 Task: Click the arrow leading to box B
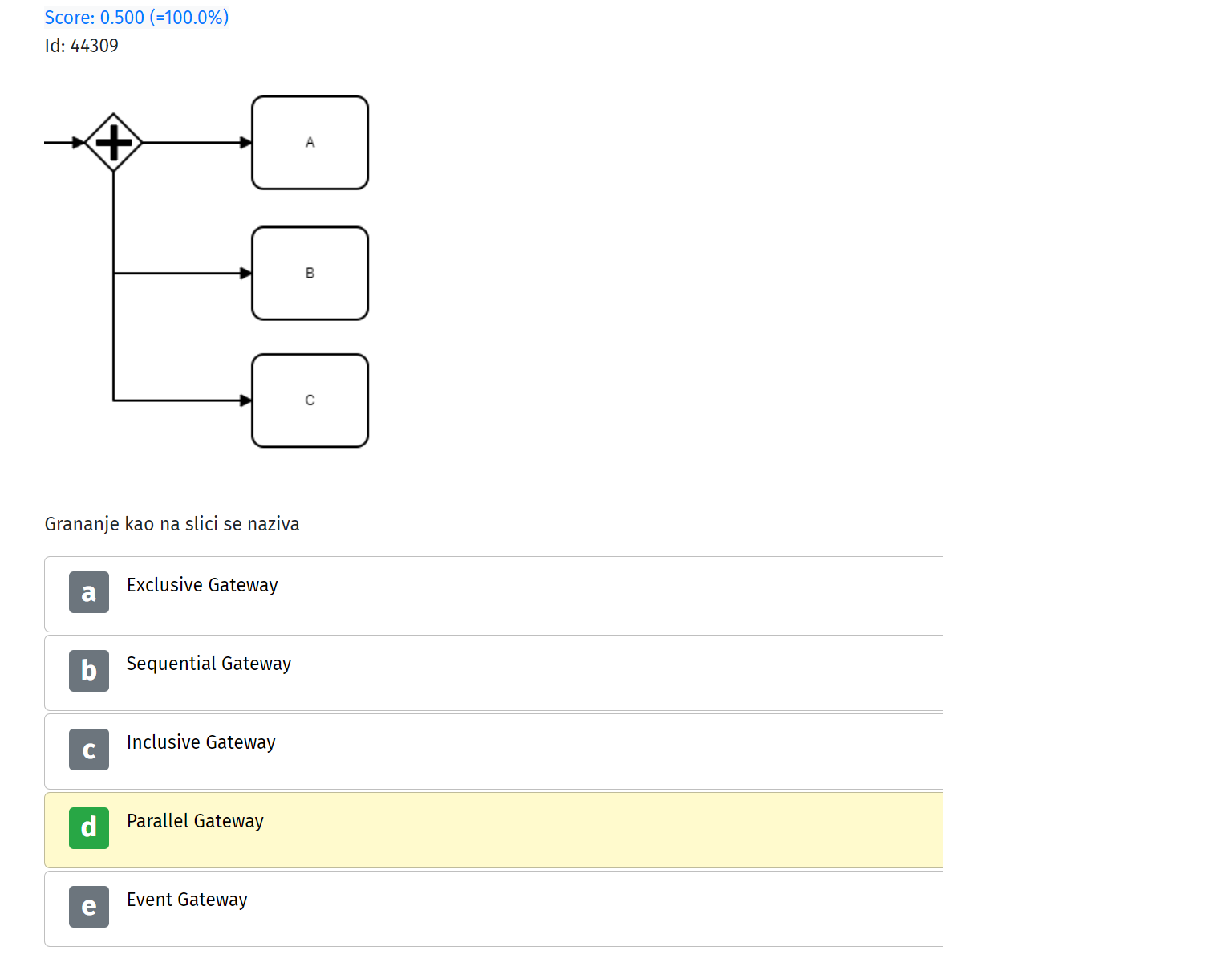click(183, 274)
